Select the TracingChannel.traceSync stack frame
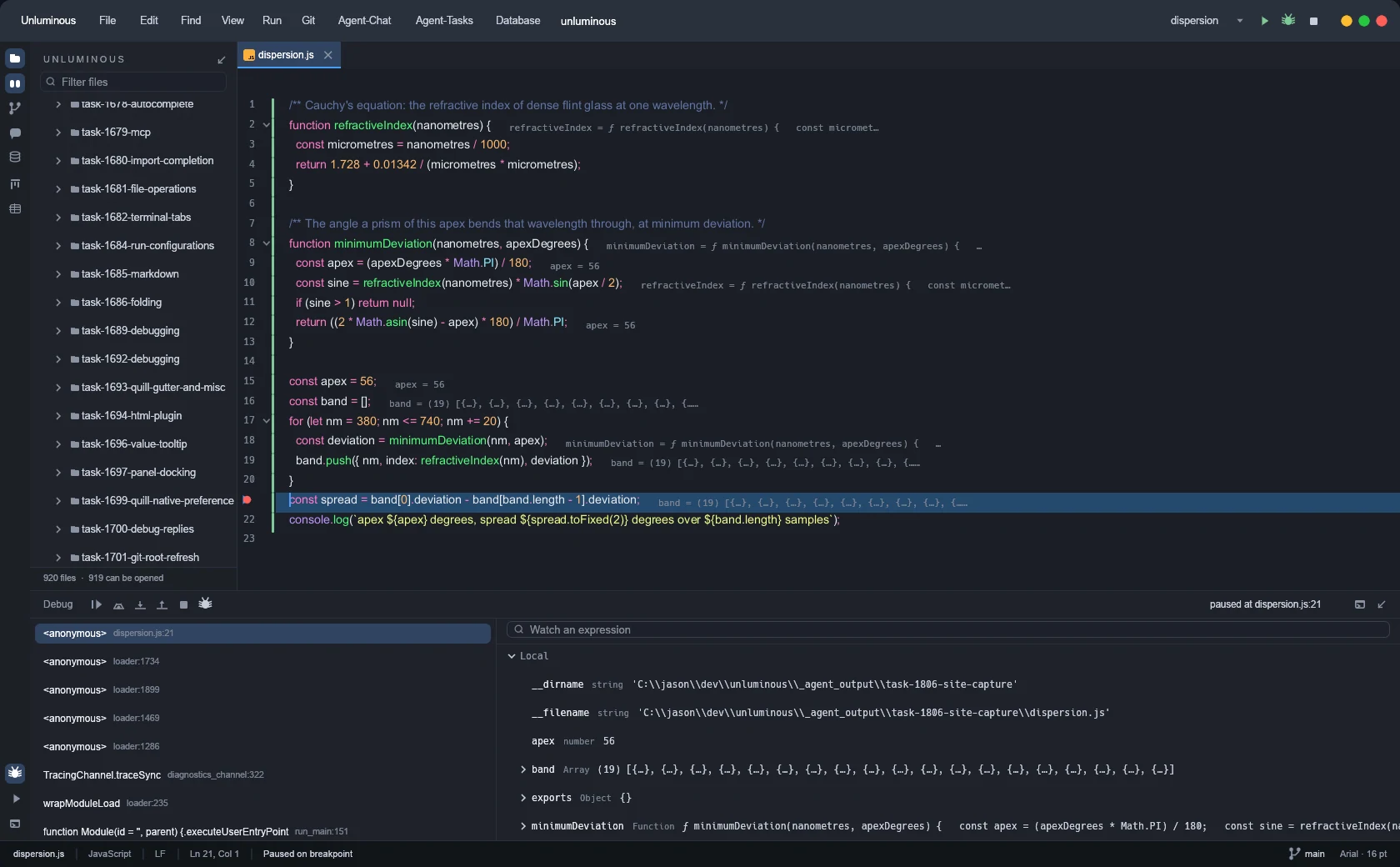Viewport: 1400px width, 867px height. pos(262,775)
